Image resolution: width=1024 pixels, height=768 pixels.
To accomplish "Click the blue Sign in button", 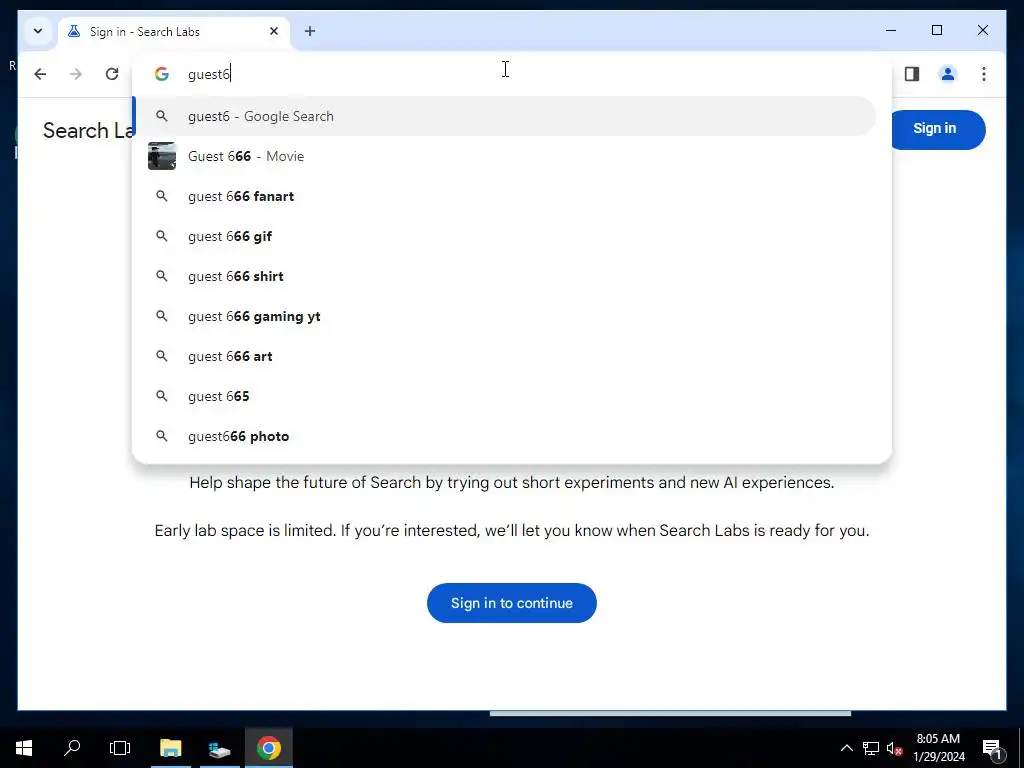I will tap(938, 129).
